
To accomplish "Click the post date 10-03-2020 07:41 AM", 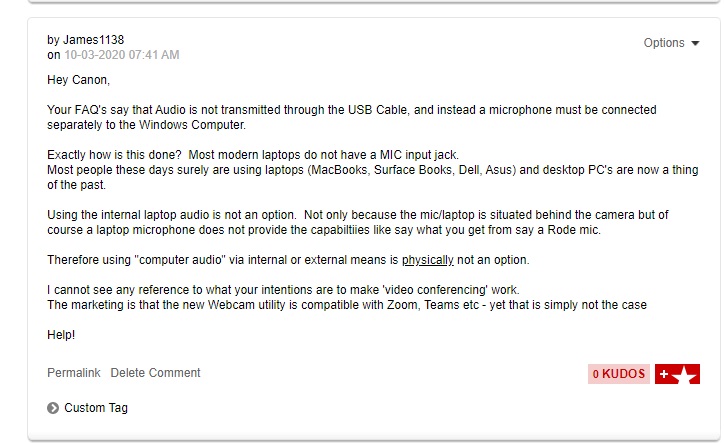I will point(122,55).
